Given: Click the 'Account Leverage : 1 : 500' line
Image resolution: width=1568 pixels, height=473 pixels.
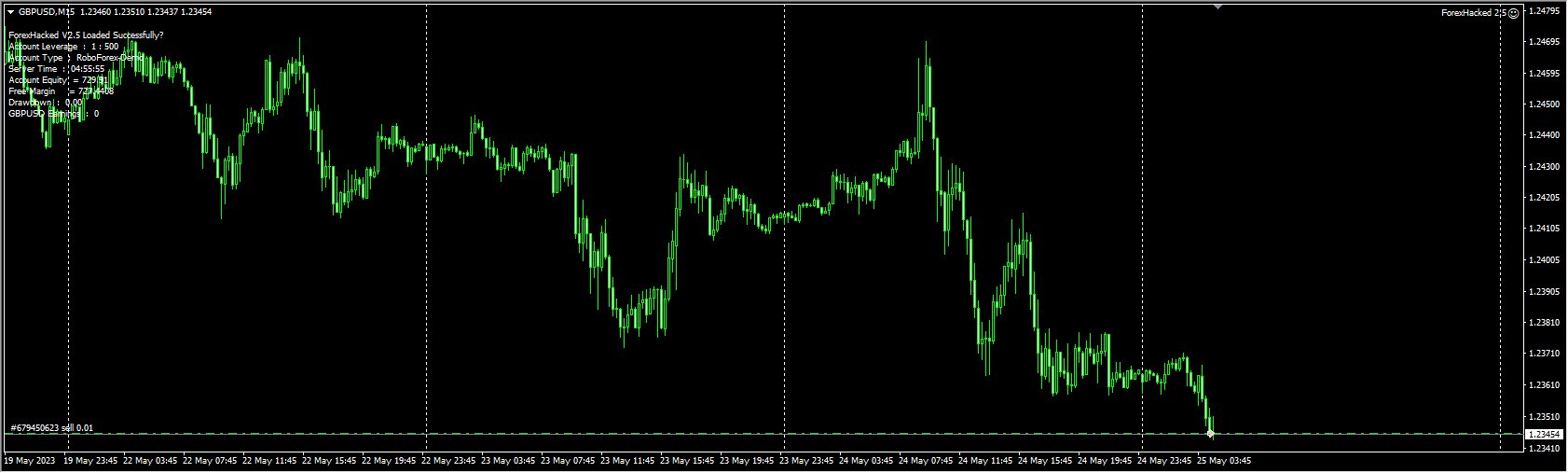Looking at the screenshot, I should pos(63,47).
